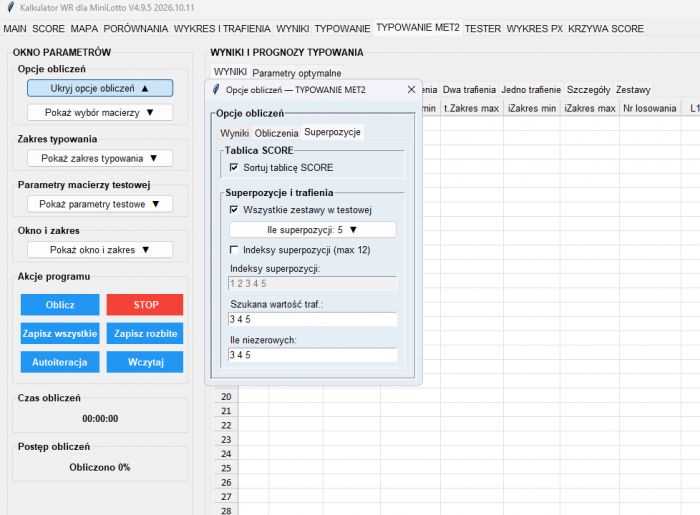Image resolution: width=700 pixels, height=515 pixels.
Task: Switch to the KRZYWA SCORE tab
Action: pos(606,29)
